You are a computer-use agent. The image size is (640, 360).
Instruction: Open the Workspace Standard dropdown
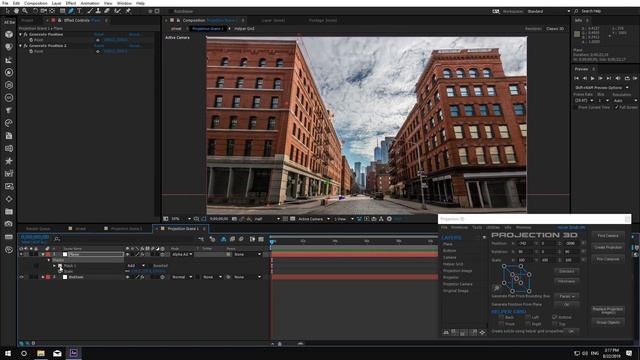pos(548,11)
